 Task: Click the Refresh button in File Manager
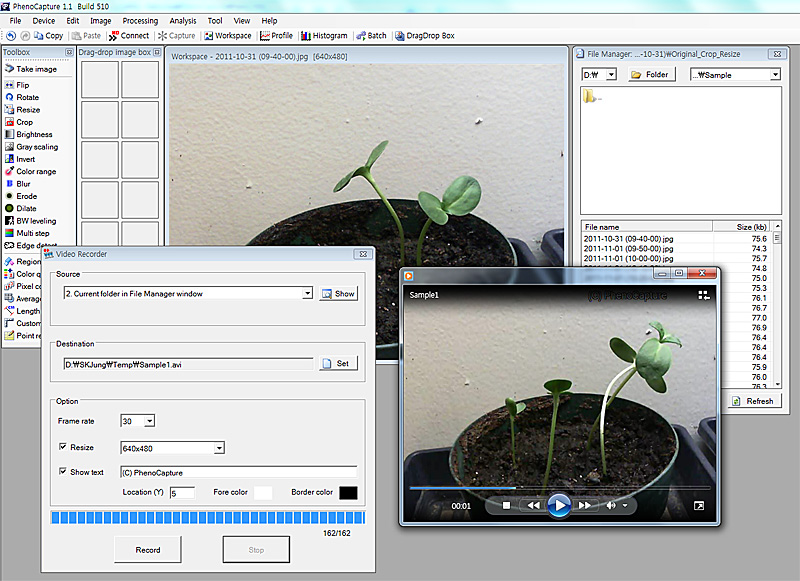(752, 401)
